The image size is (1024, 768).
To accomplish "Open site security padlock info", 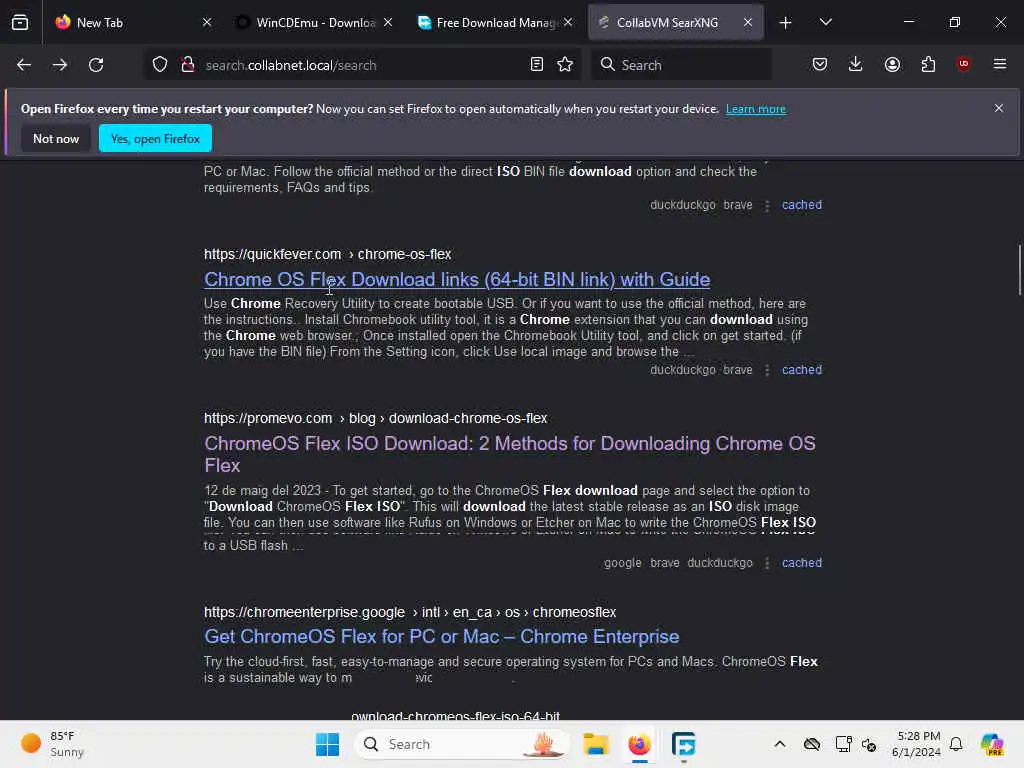I will coord(188,65).
